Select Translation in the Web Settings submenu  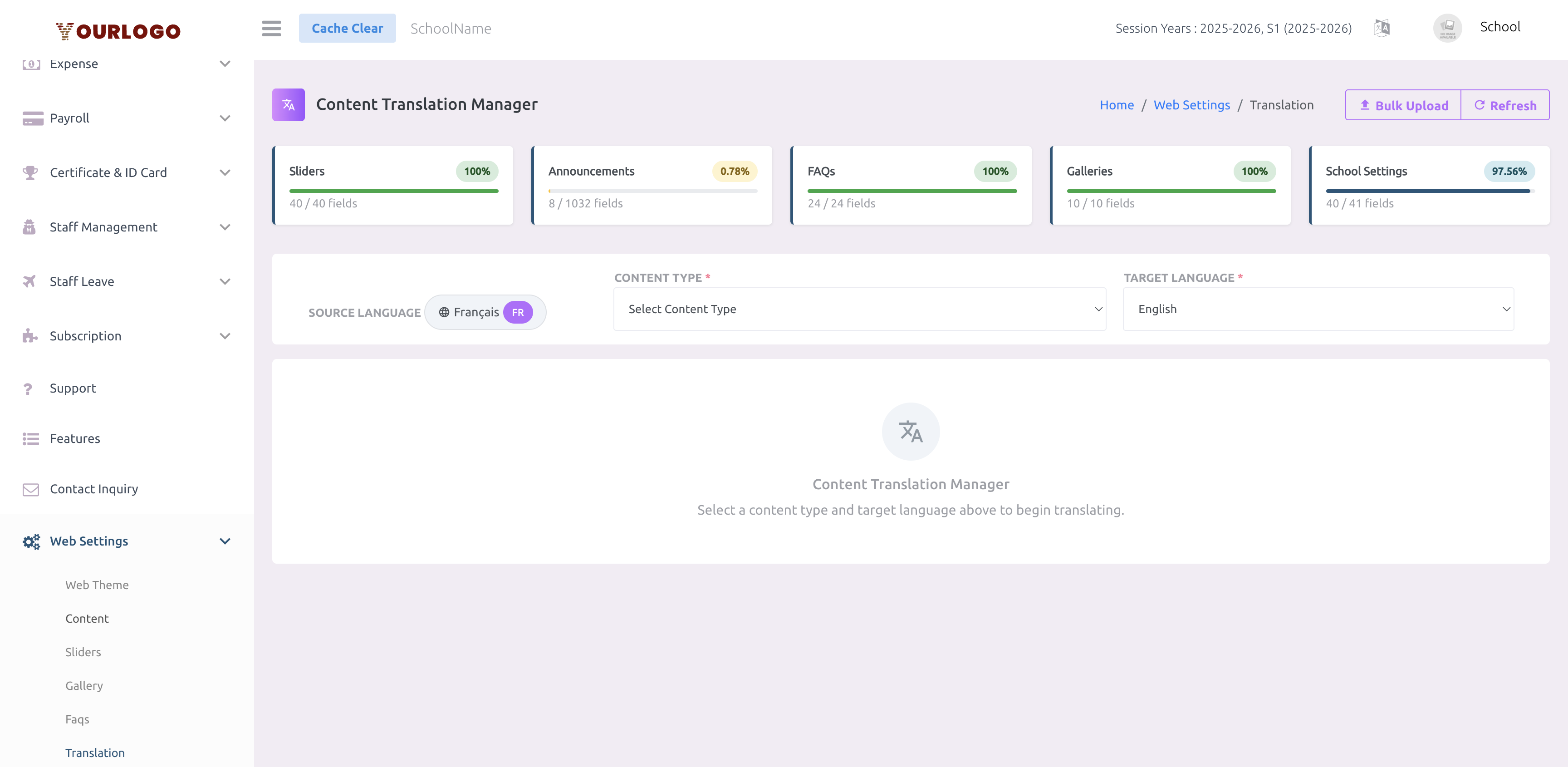(x=95, y=752)
